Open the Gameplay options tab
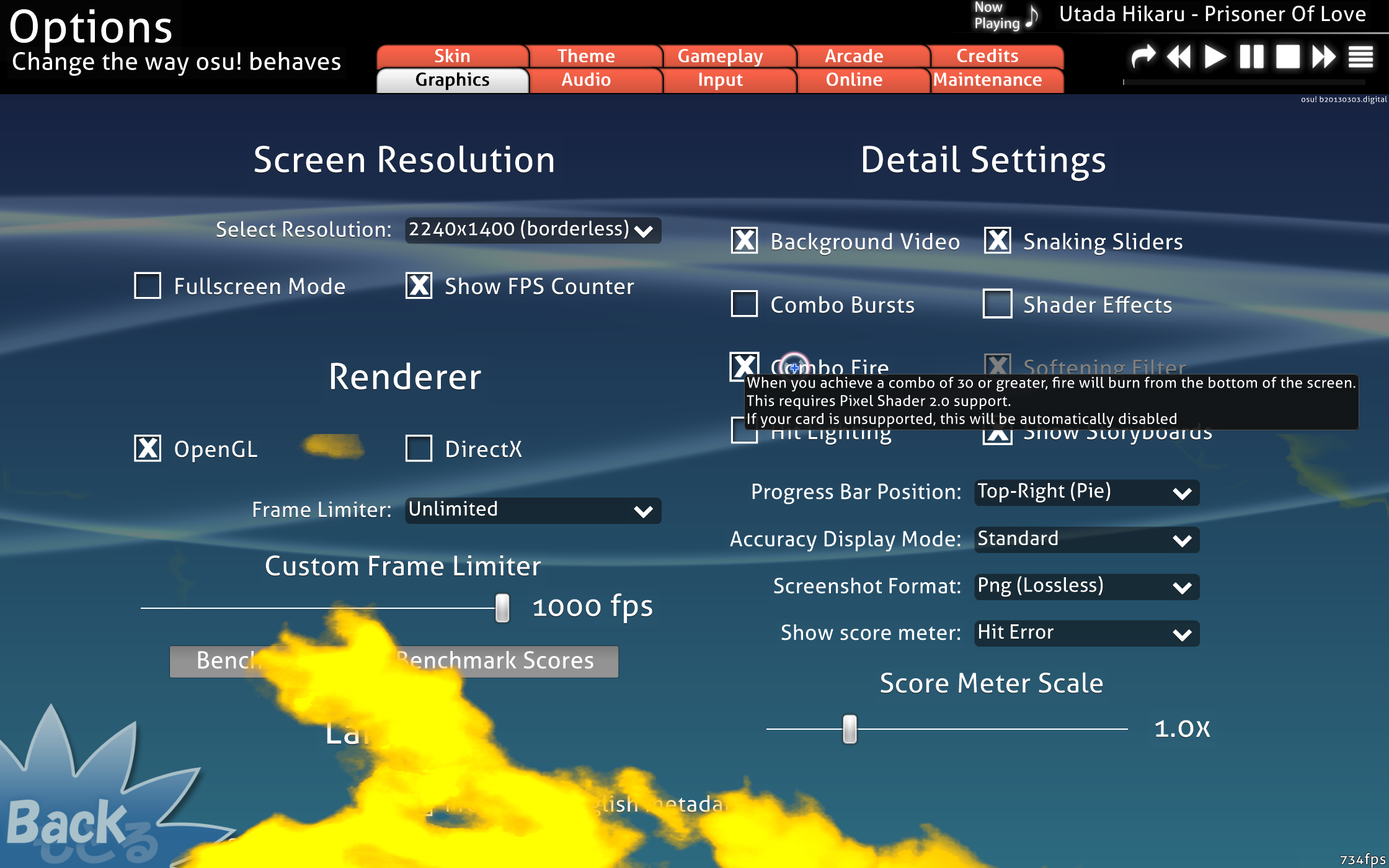 (720, 56)
